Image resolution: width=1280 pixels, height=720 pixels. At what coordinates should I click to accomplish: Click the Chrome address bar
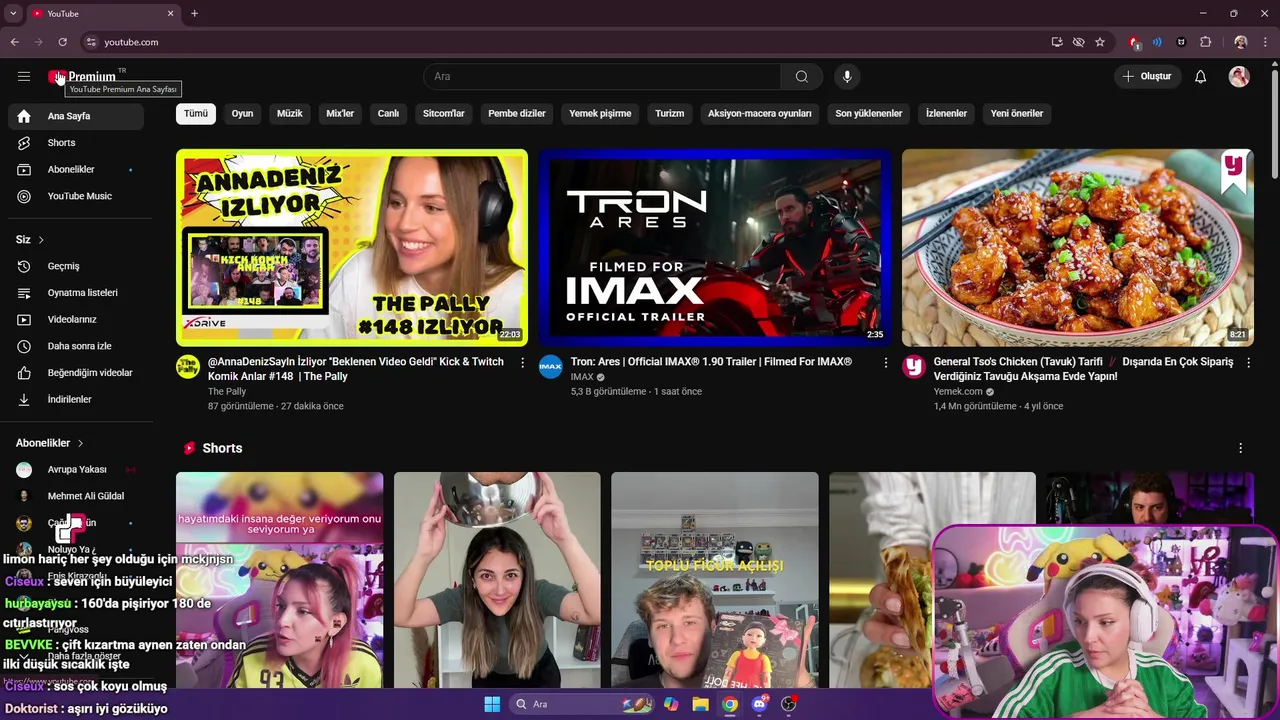tap(560, 42)
